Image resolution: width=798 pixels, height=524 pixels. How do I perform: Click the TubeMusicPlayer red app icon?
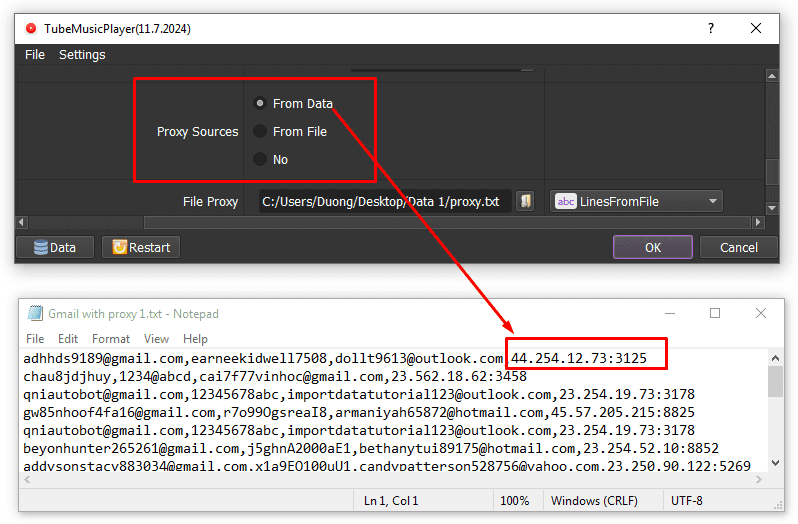point(31,28)
